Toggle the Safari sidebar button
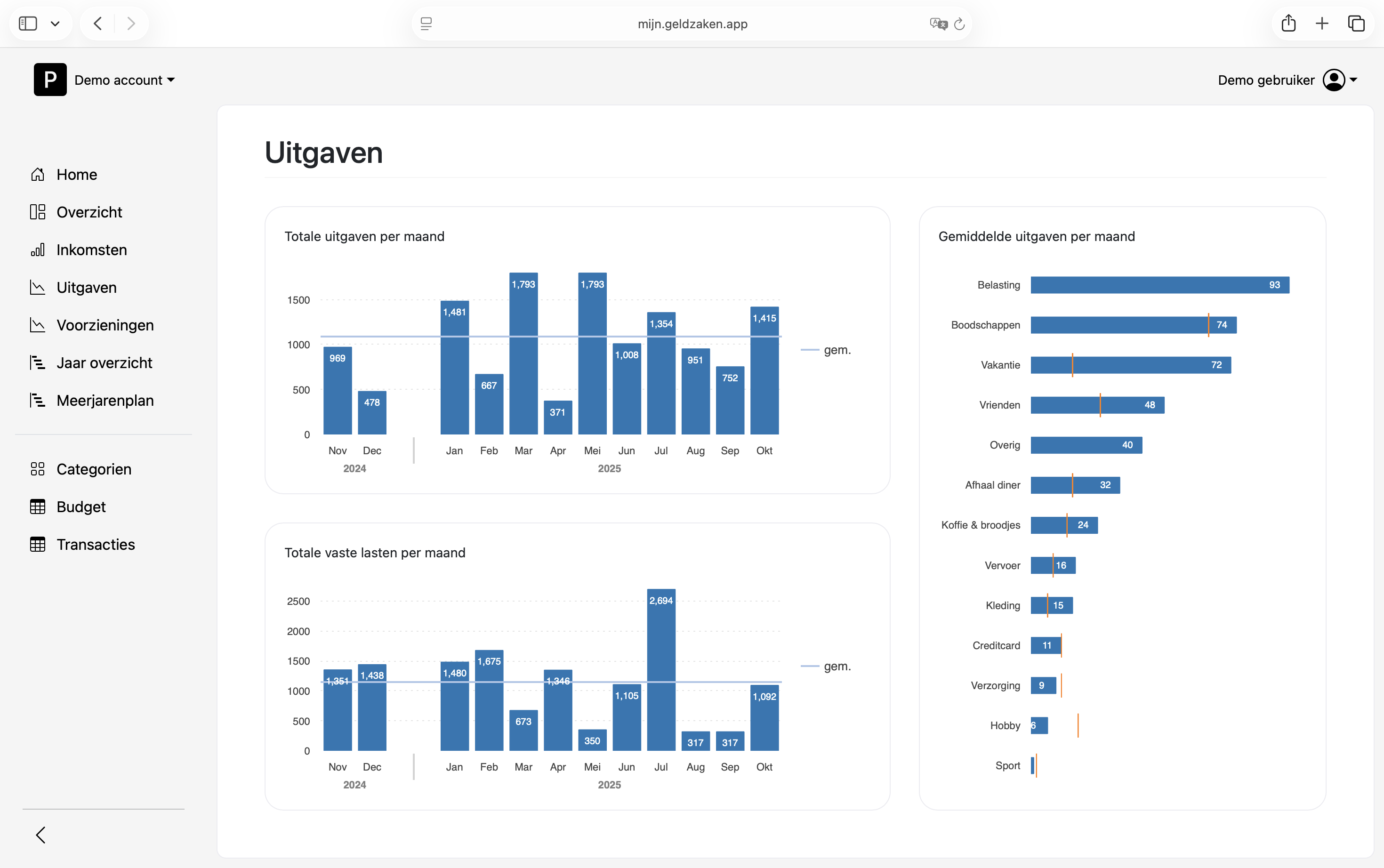Viewport: 1384px width, 868px height. pos(28,24)
